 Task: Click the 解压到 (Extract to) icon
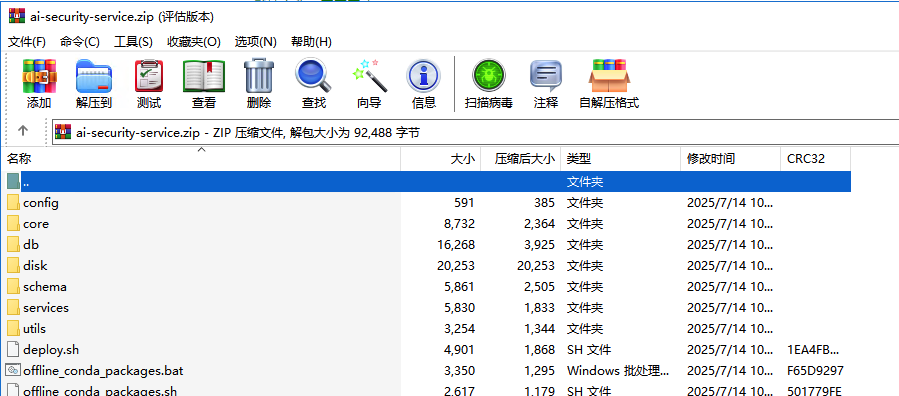pos(93,76)
